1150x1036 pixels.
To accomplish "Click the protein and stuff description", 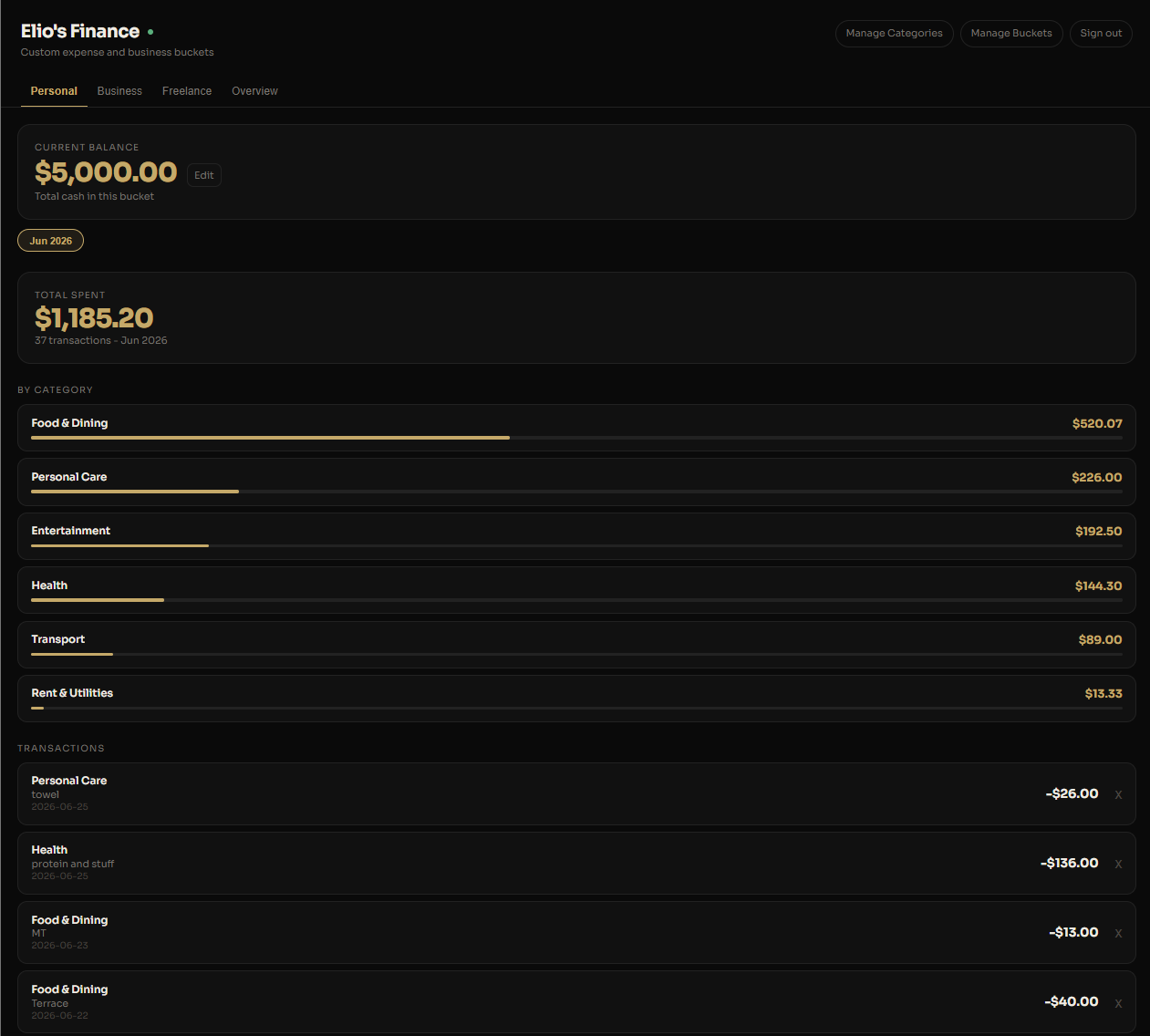I will click(73, 864).
